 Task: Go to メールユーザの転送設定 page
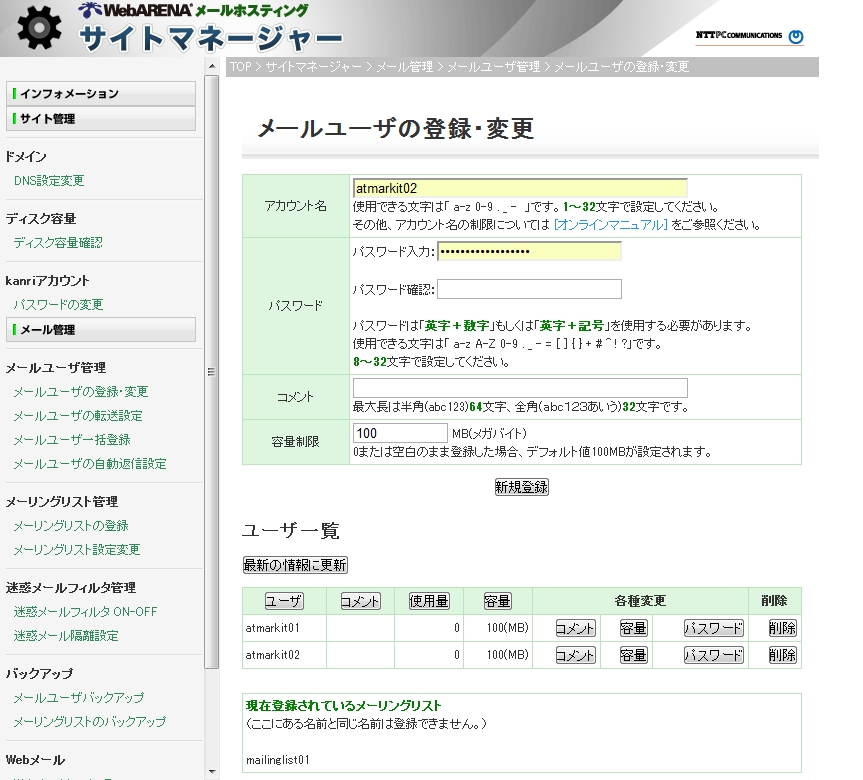tap(78, 416)
